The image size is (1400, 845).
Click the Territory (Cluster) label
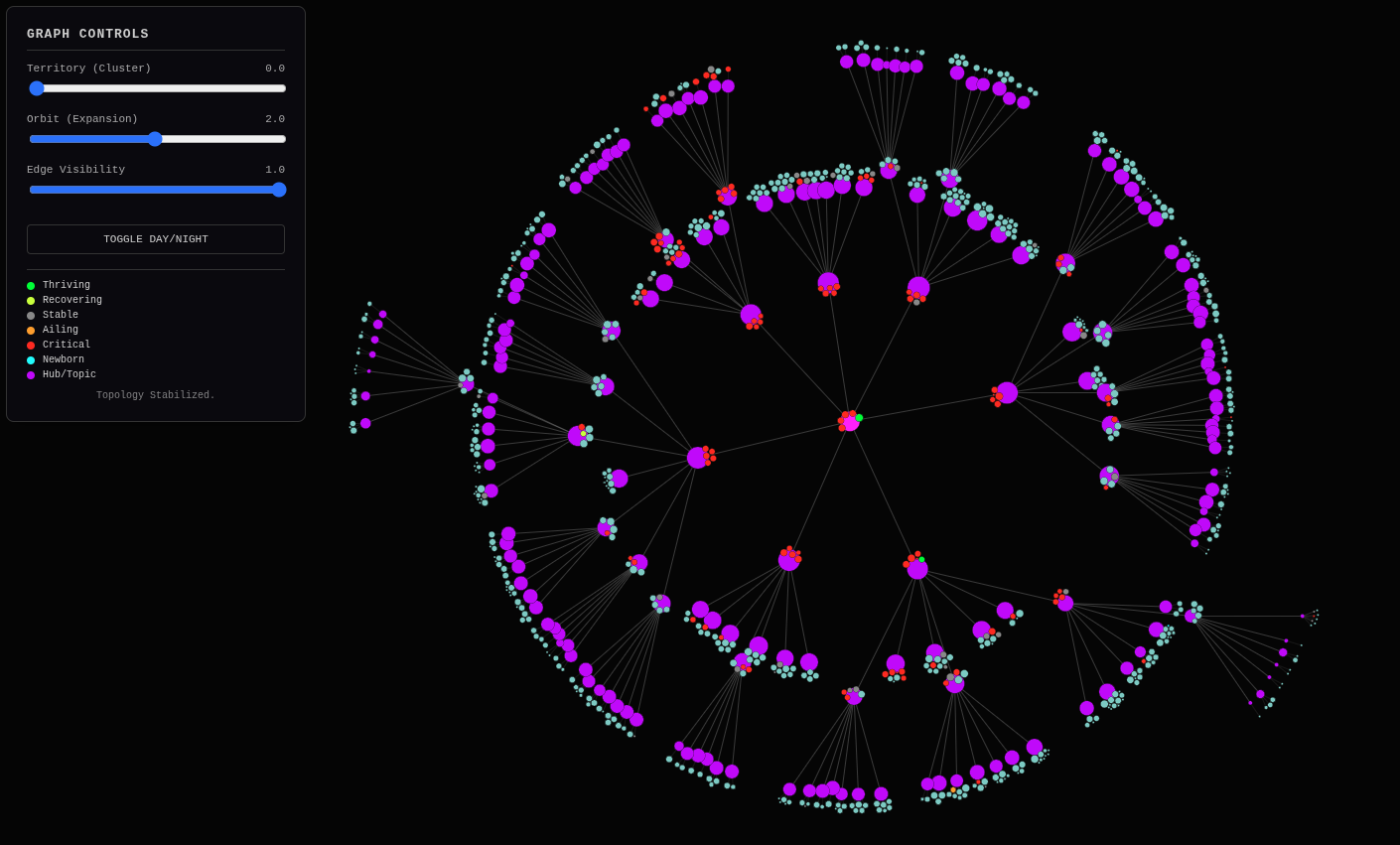(89, 69)
